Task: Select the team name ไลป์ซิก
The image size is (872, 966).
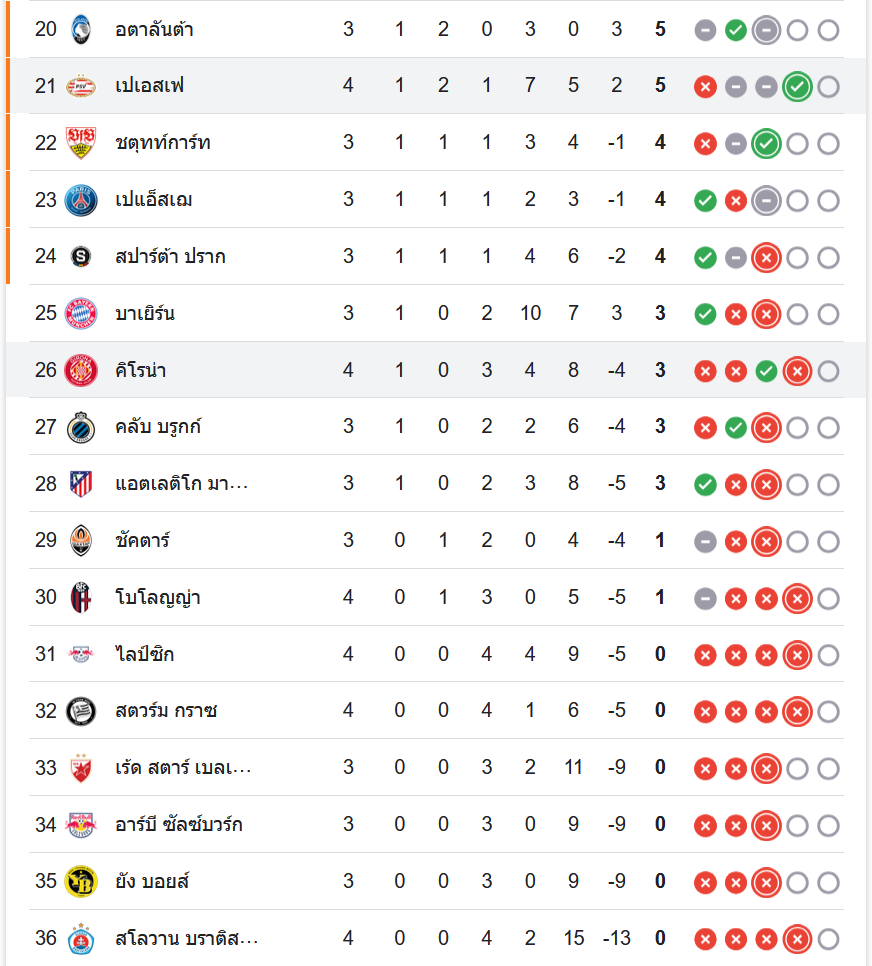Action: point(145,655)
